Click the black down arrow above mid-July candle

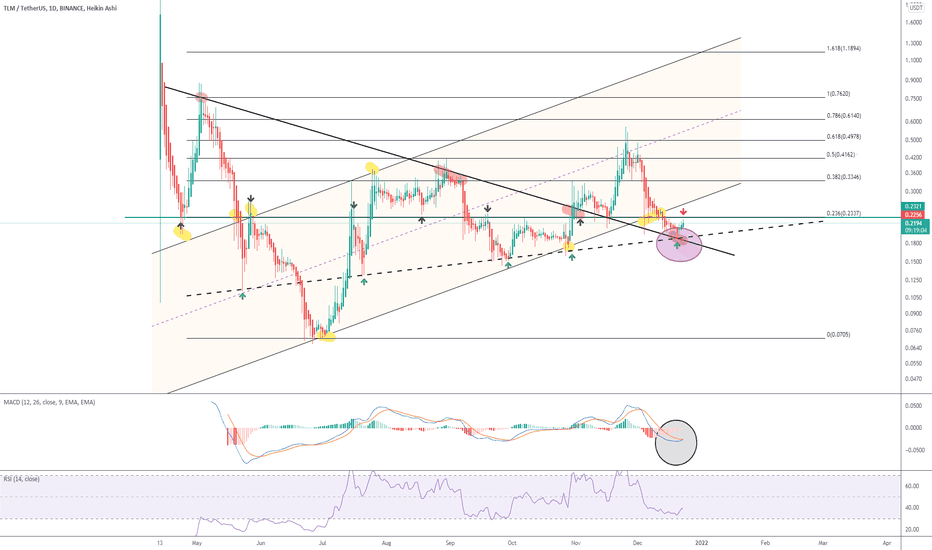coord(354,205)
